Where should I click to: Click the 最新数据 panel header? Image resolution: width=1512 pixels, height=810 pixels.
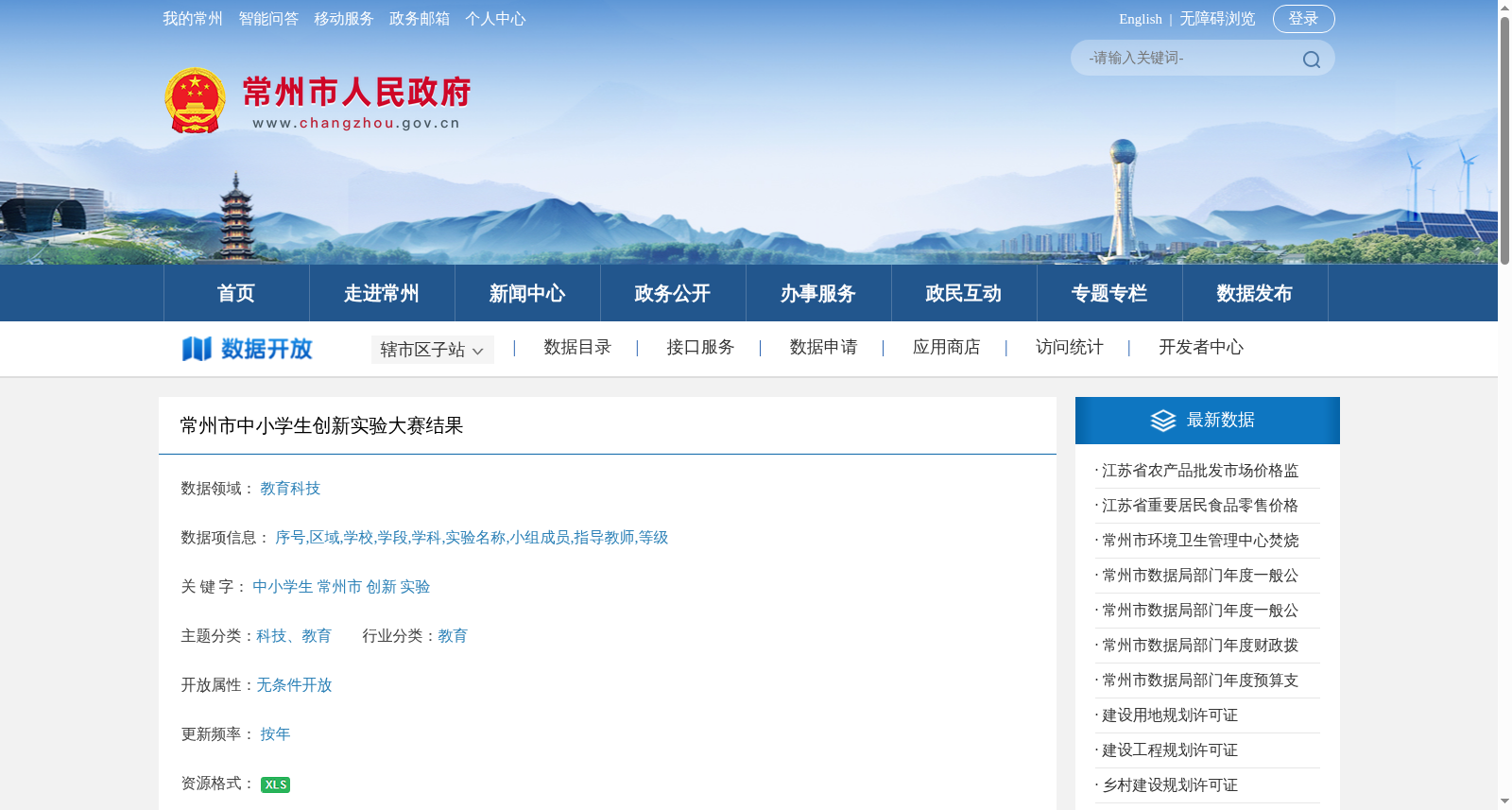click(x=1208, y=421)
